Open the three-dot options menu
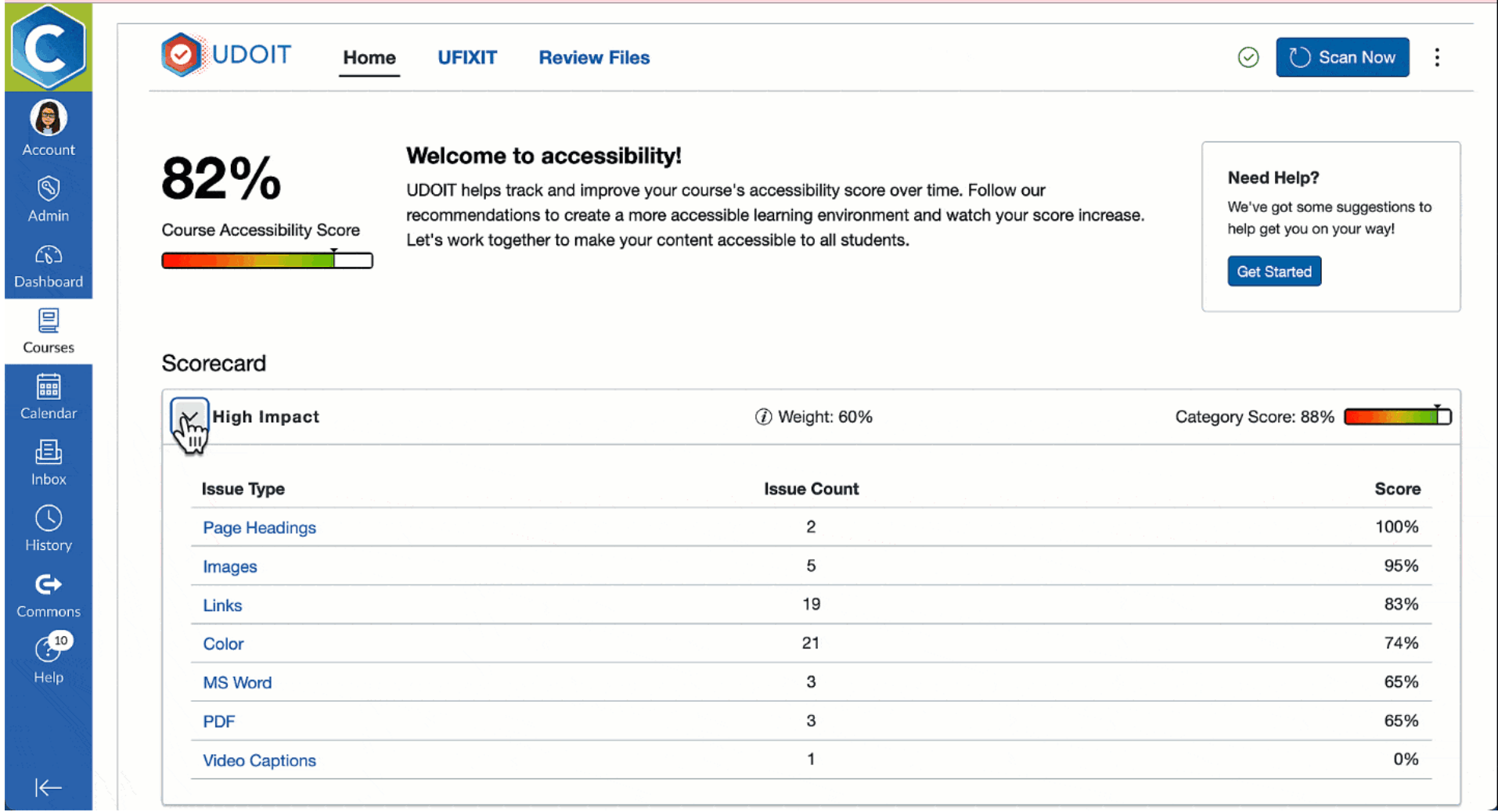Viewport: 1498px width, 812px height. 1437,57
